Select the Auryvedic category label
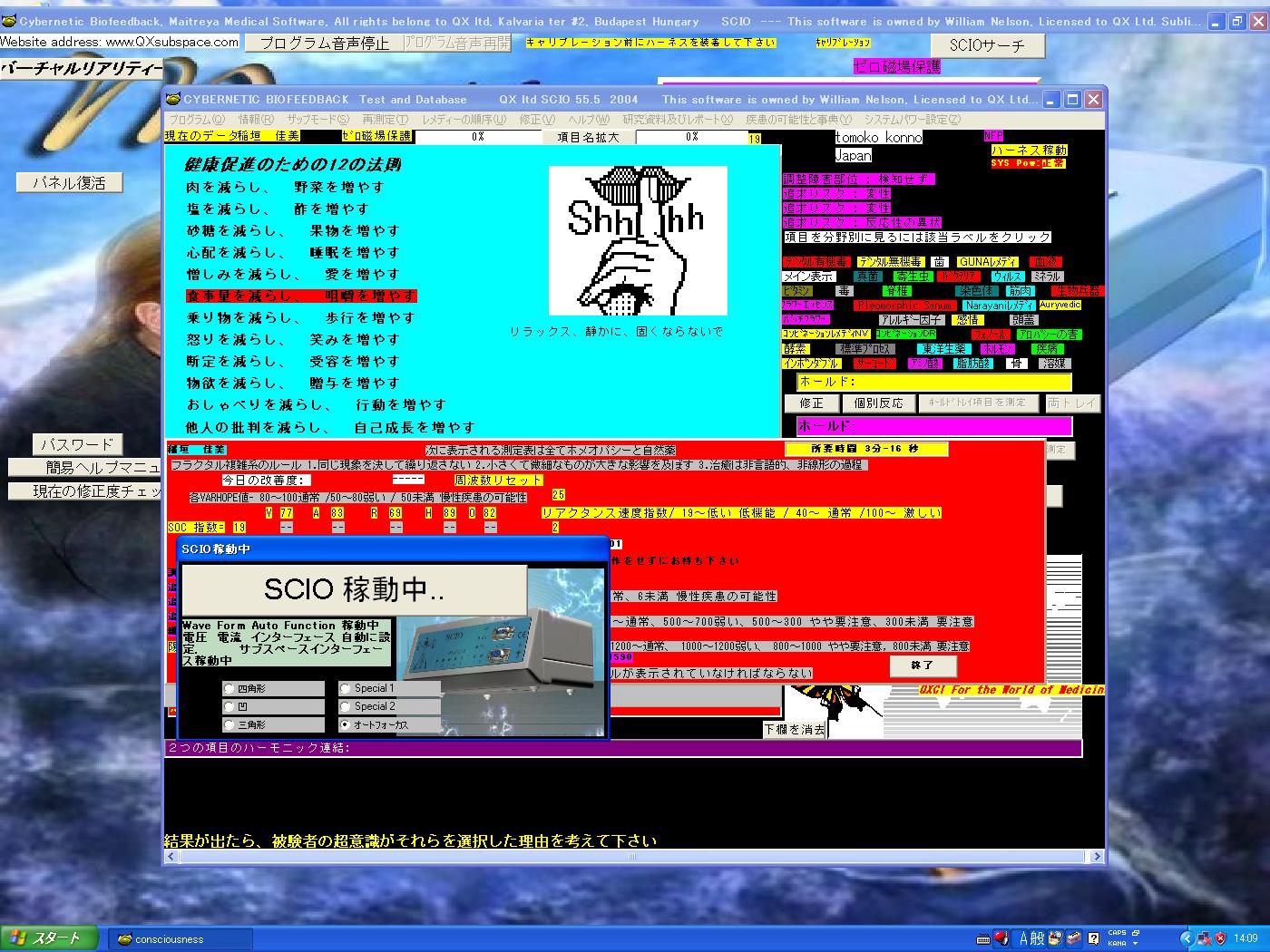Screen dimensions: 1270x952 (1060, 306)
